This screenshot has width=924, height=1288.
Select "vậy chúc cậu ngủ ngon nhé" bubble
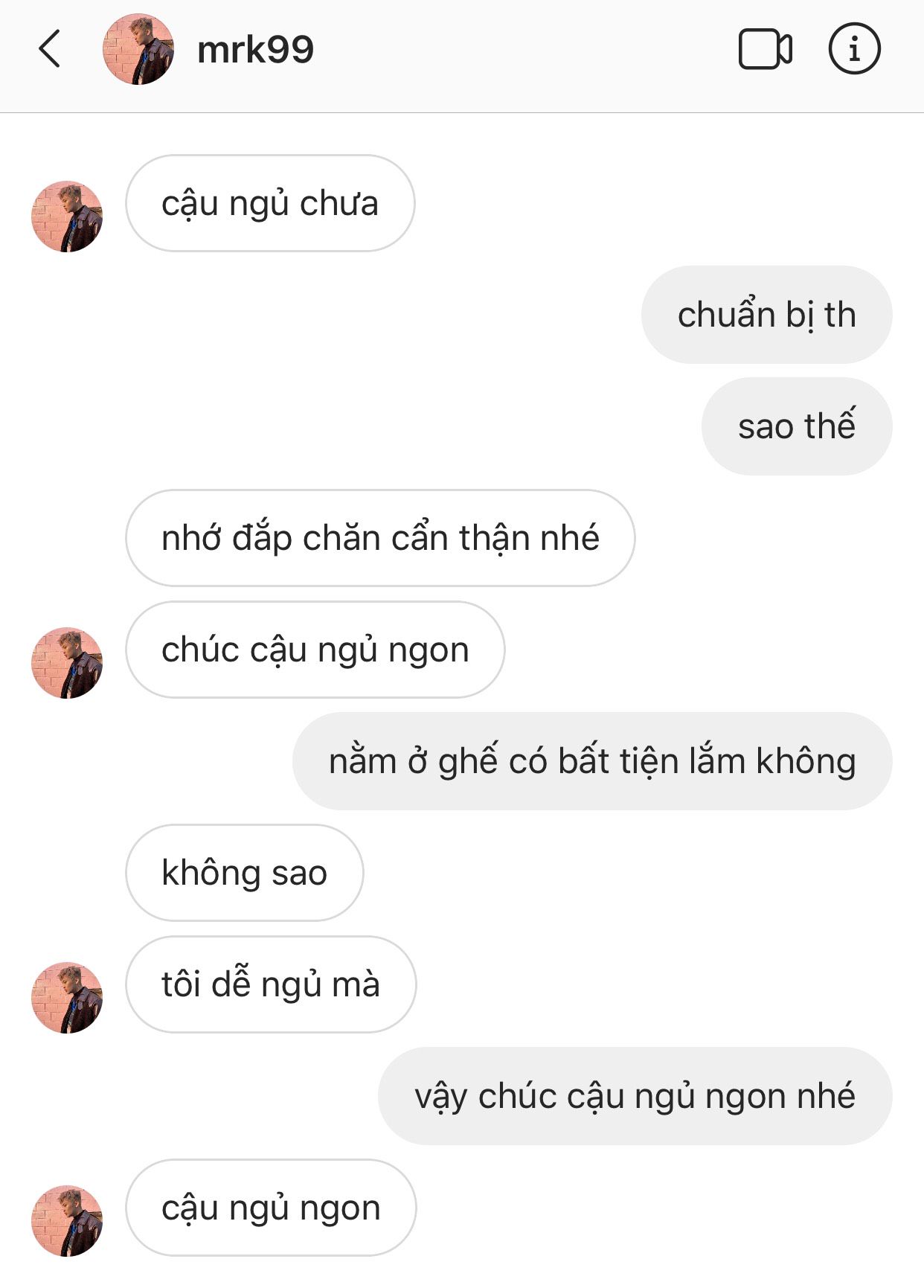[x=635, y=1096]
